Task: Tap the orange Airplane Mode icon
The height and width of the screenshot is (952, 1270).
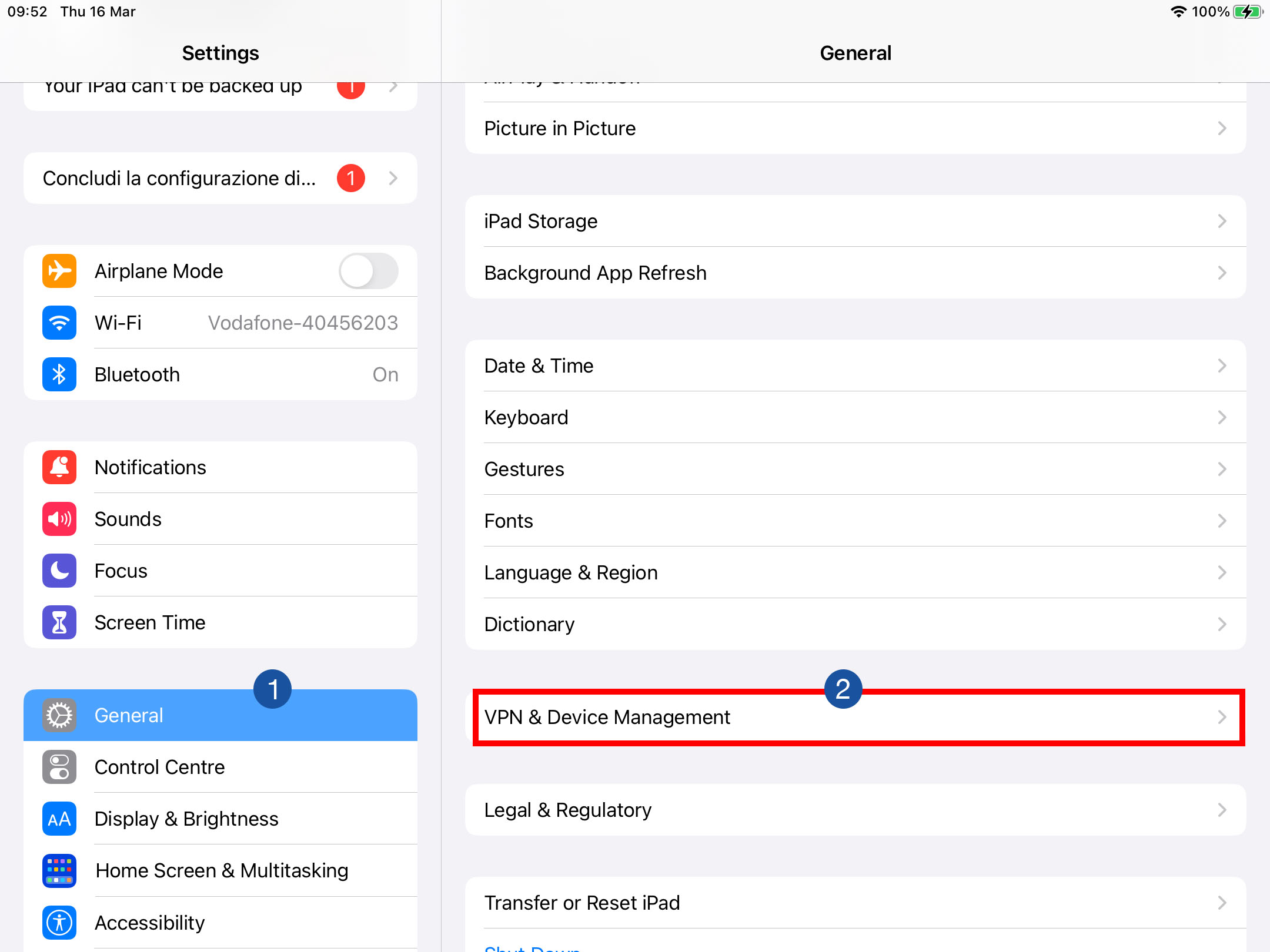Action: [59, 271]
